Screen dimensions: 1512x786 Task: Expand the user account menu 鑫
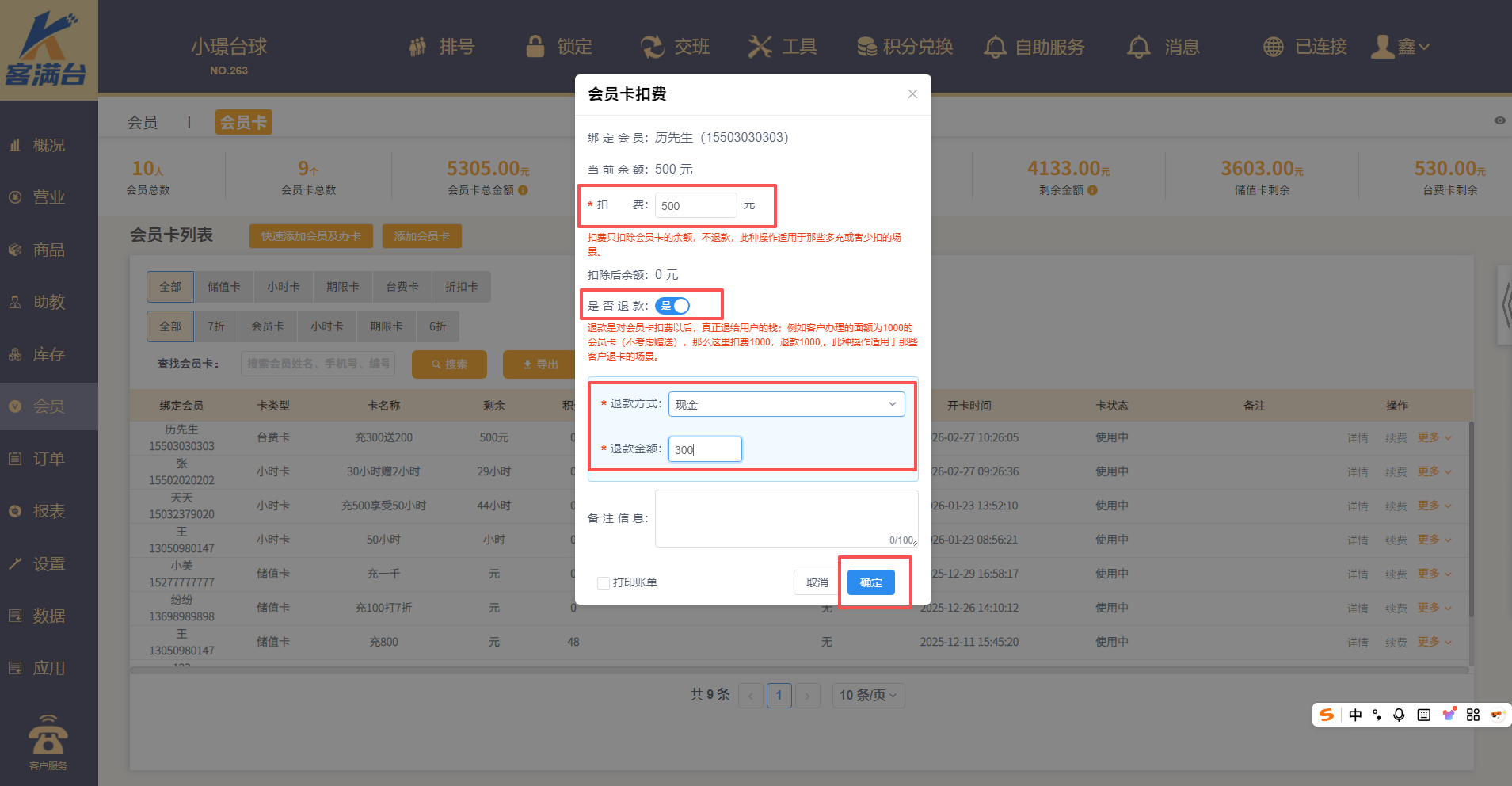coord(1400,47)
